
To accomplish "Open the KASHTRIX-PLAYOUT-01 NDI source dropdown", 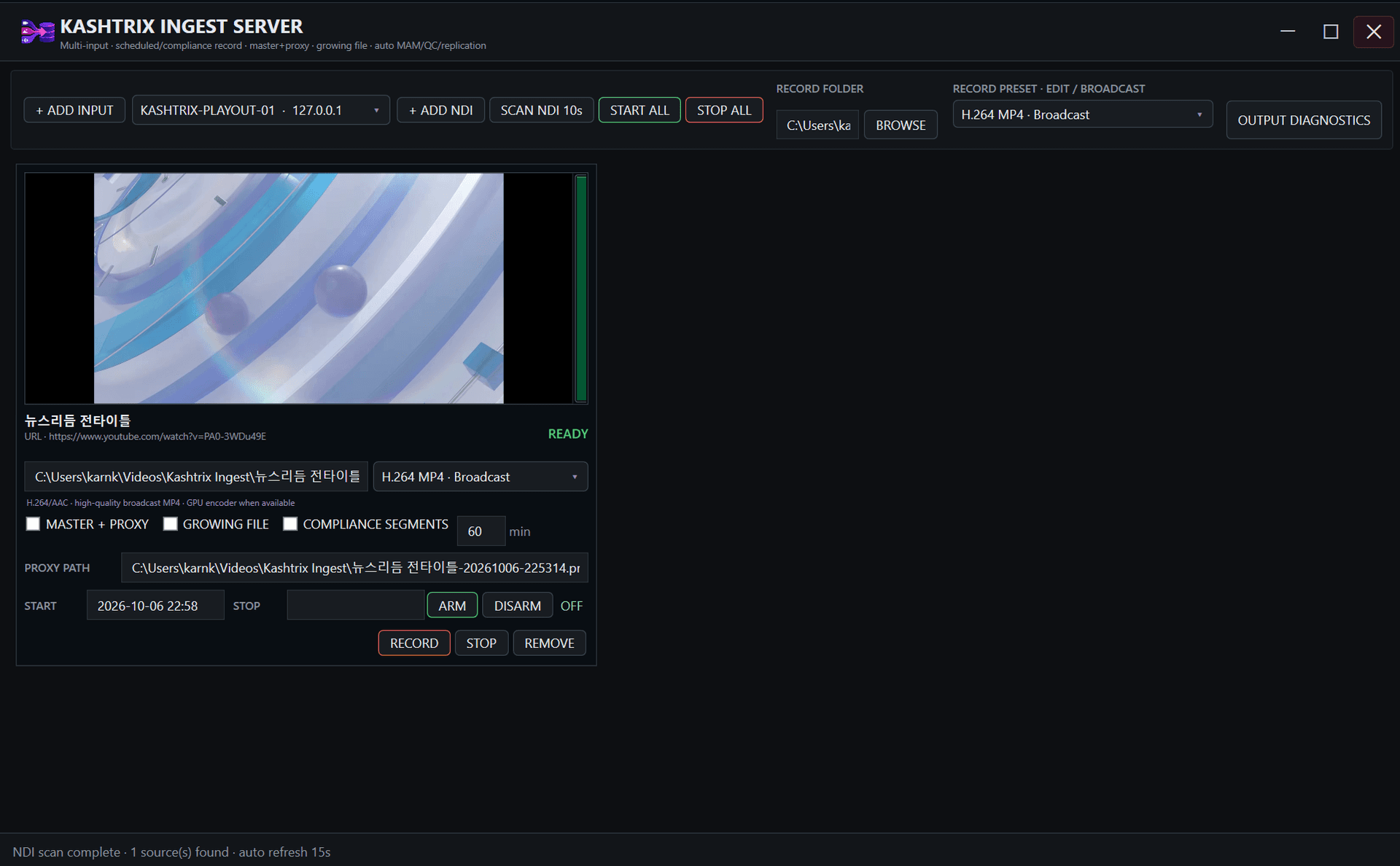I will [x=260, y=110].
